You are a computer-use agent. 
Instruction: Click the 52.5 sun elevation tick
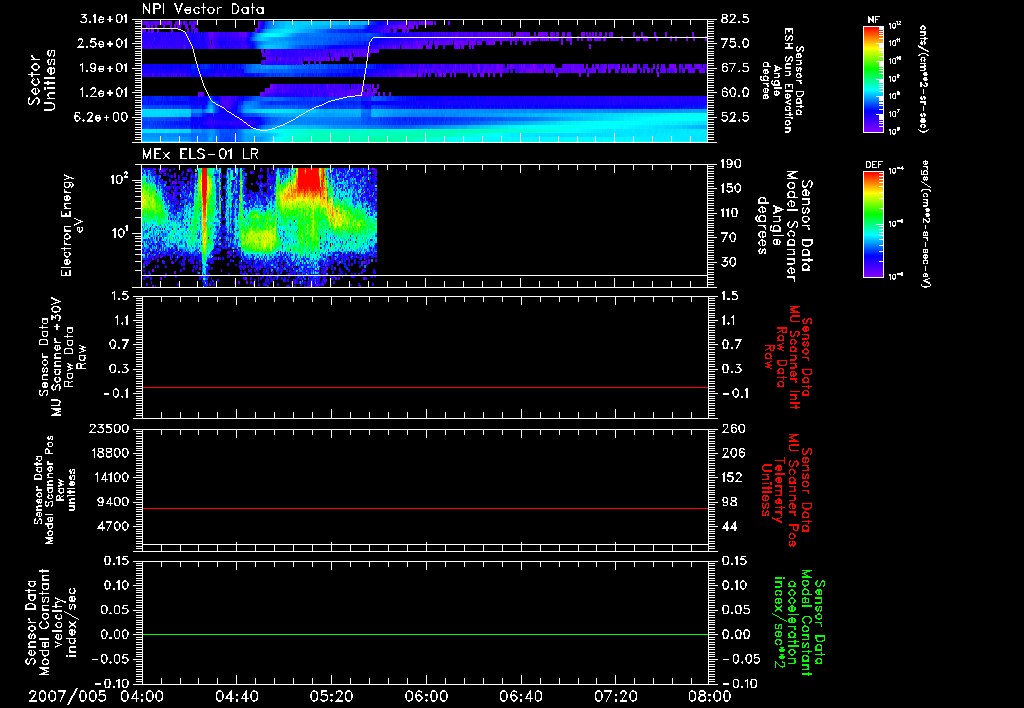coord(735,117)
